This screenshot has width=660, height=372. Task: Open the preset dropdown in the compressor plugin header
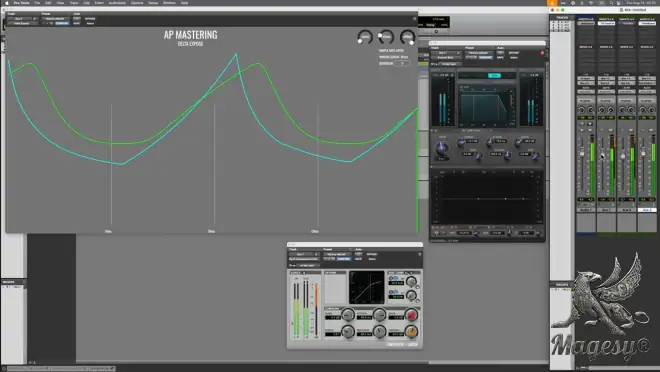pos(338,254)
